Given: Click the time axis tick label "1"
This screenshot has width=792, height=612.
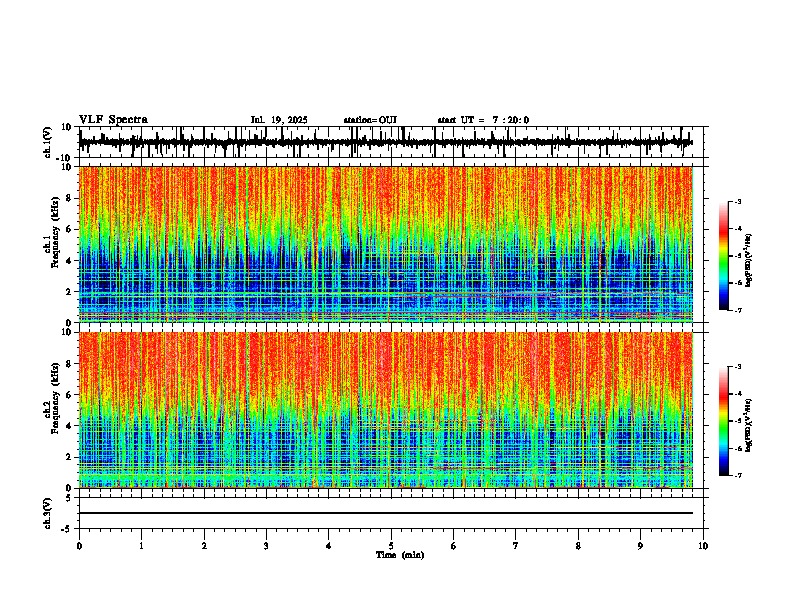Looking at the screenshot, I should click(141, 546).
